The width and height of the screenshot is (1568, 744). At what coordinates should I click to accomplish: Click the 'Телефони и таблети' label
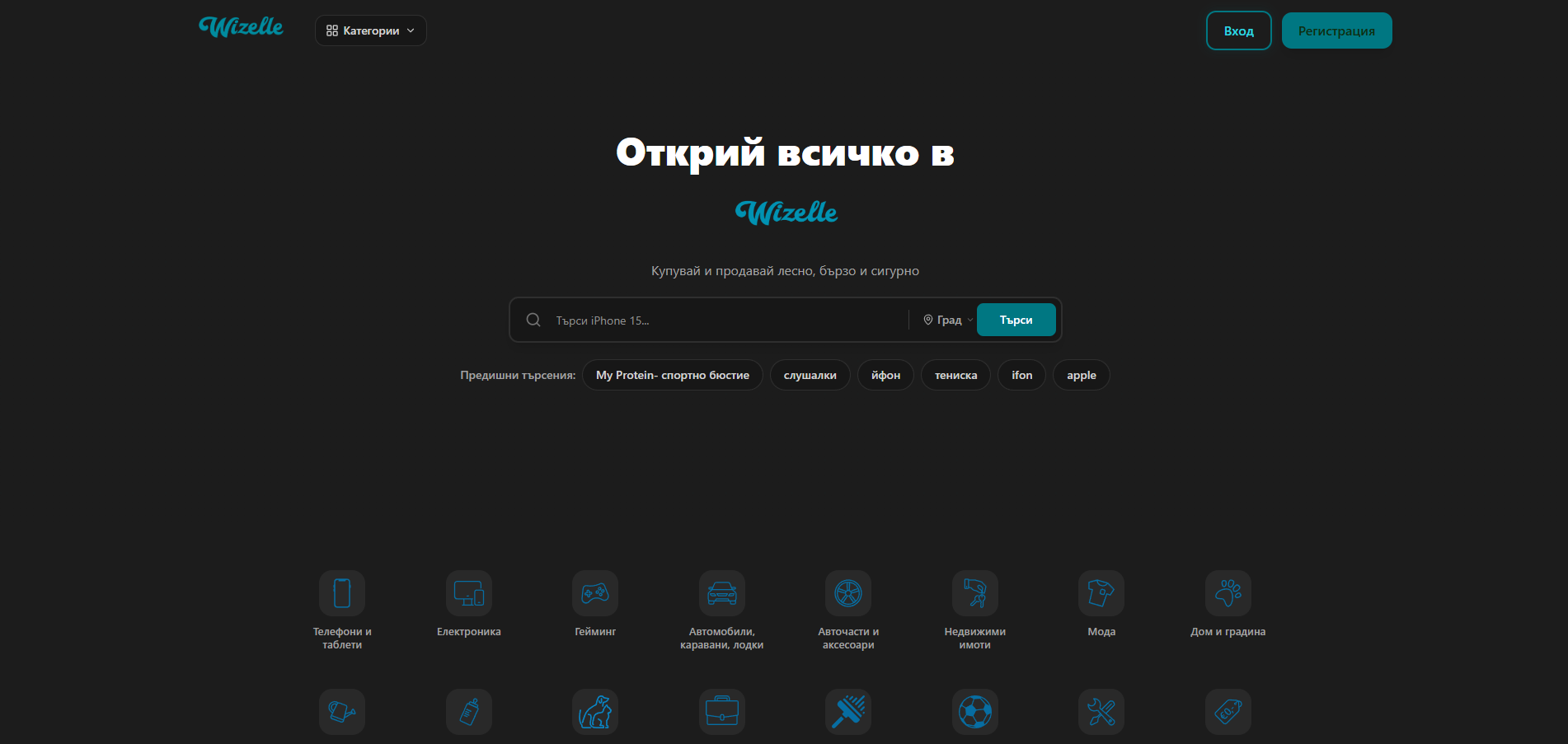[342, 639]
